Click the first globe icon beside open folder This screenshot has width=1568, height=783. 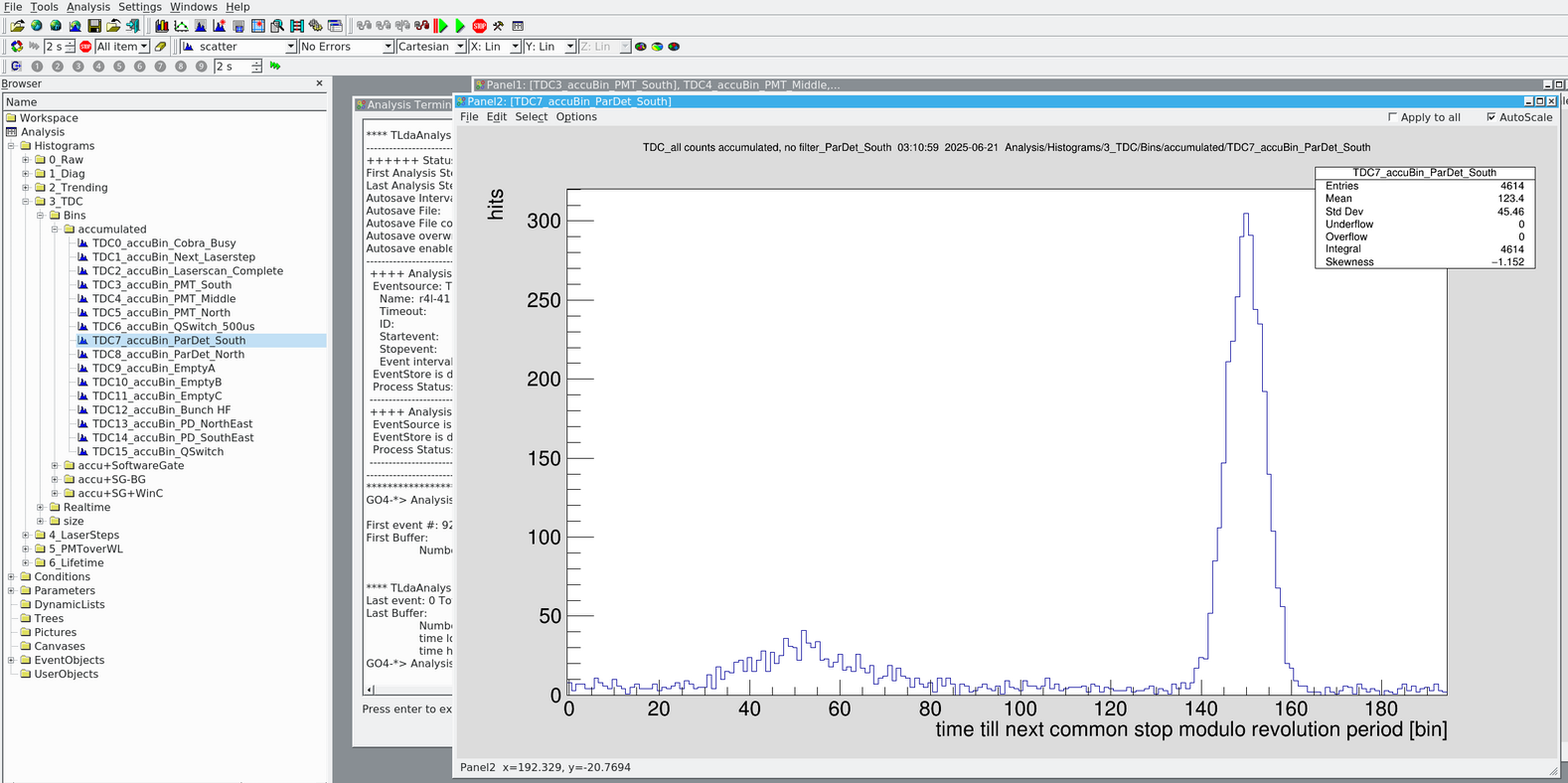[37, 26]
